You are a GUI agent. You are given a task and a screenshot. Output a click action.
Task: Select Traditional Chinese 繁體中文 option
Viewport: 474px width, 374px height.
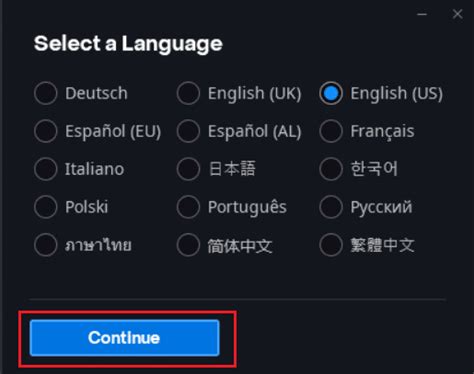(331, 245)
